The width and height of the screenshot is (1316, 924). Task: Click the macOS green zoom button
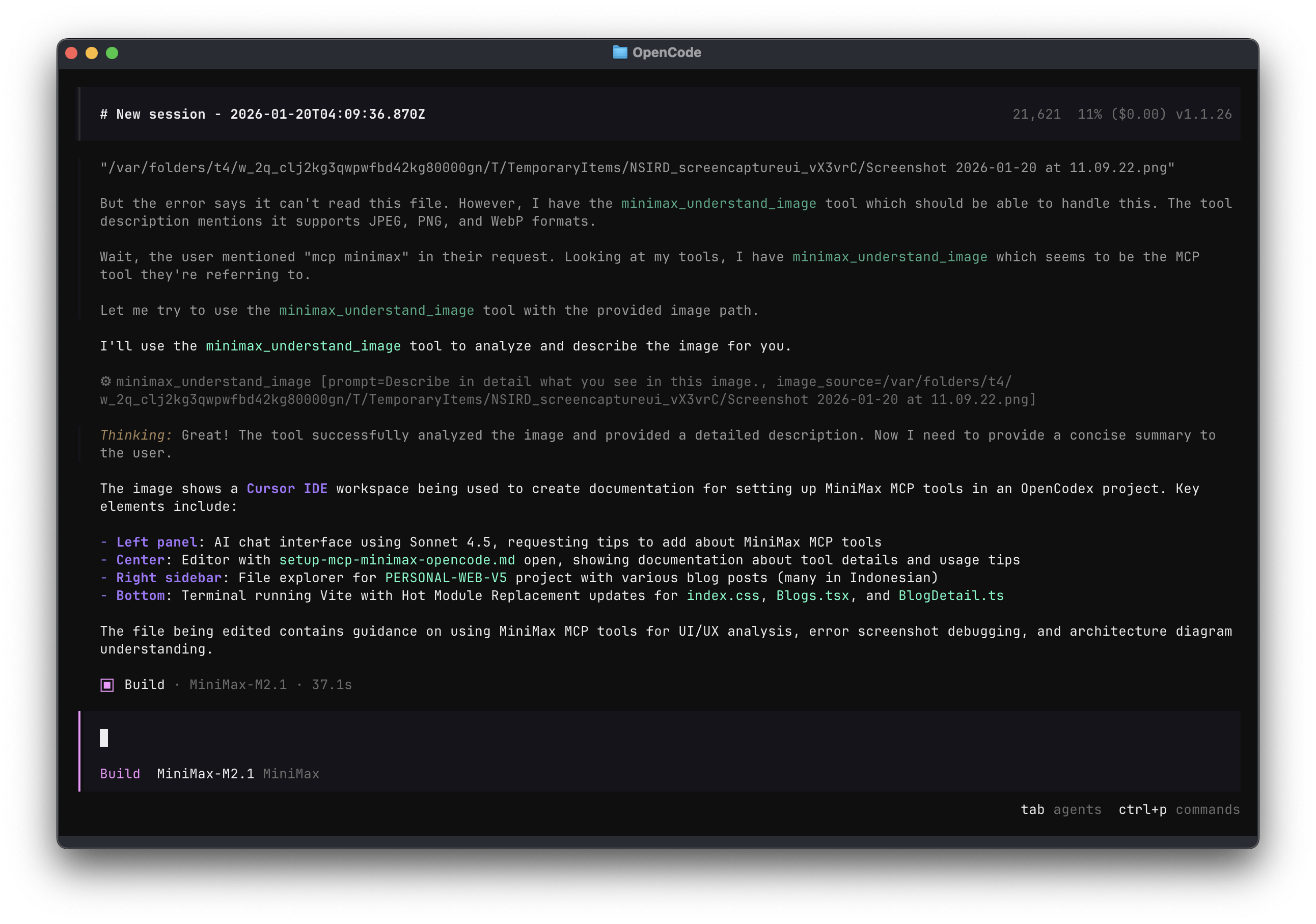113,53
